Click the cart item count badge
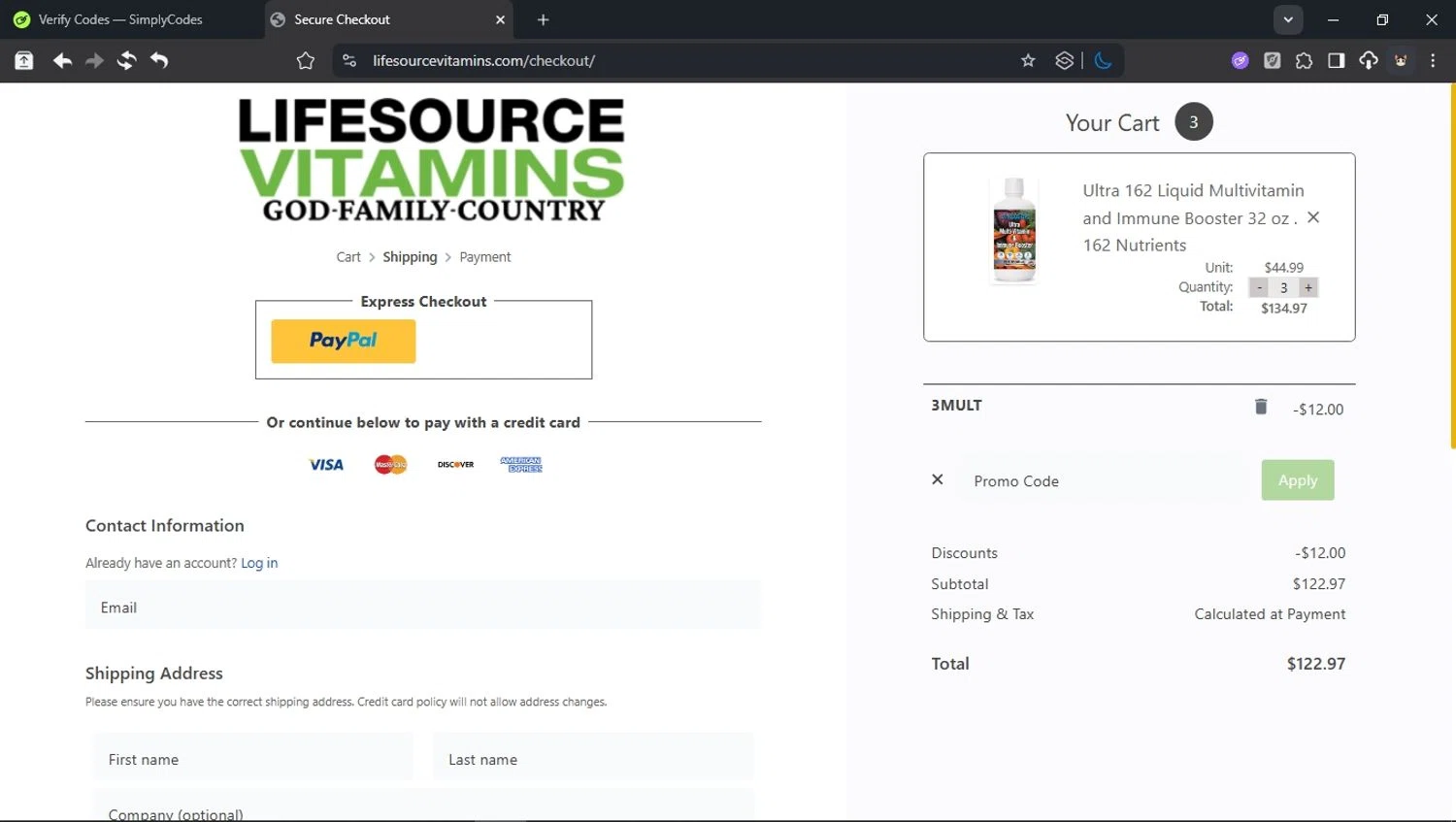The height and width of the screenshot is (822, 1456). point(1194,122)
